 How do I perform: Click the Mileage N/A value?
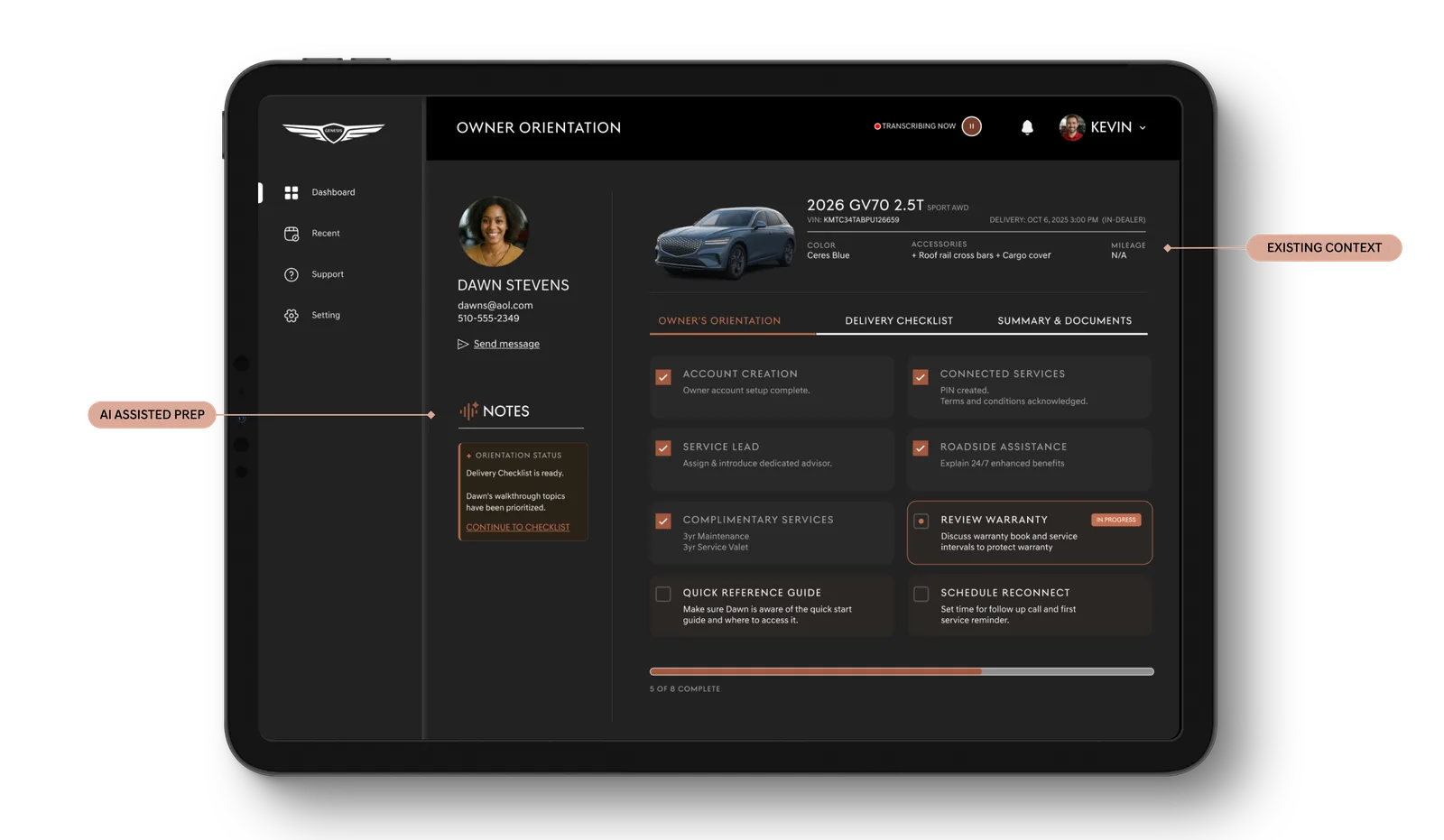click(1119, 256)
